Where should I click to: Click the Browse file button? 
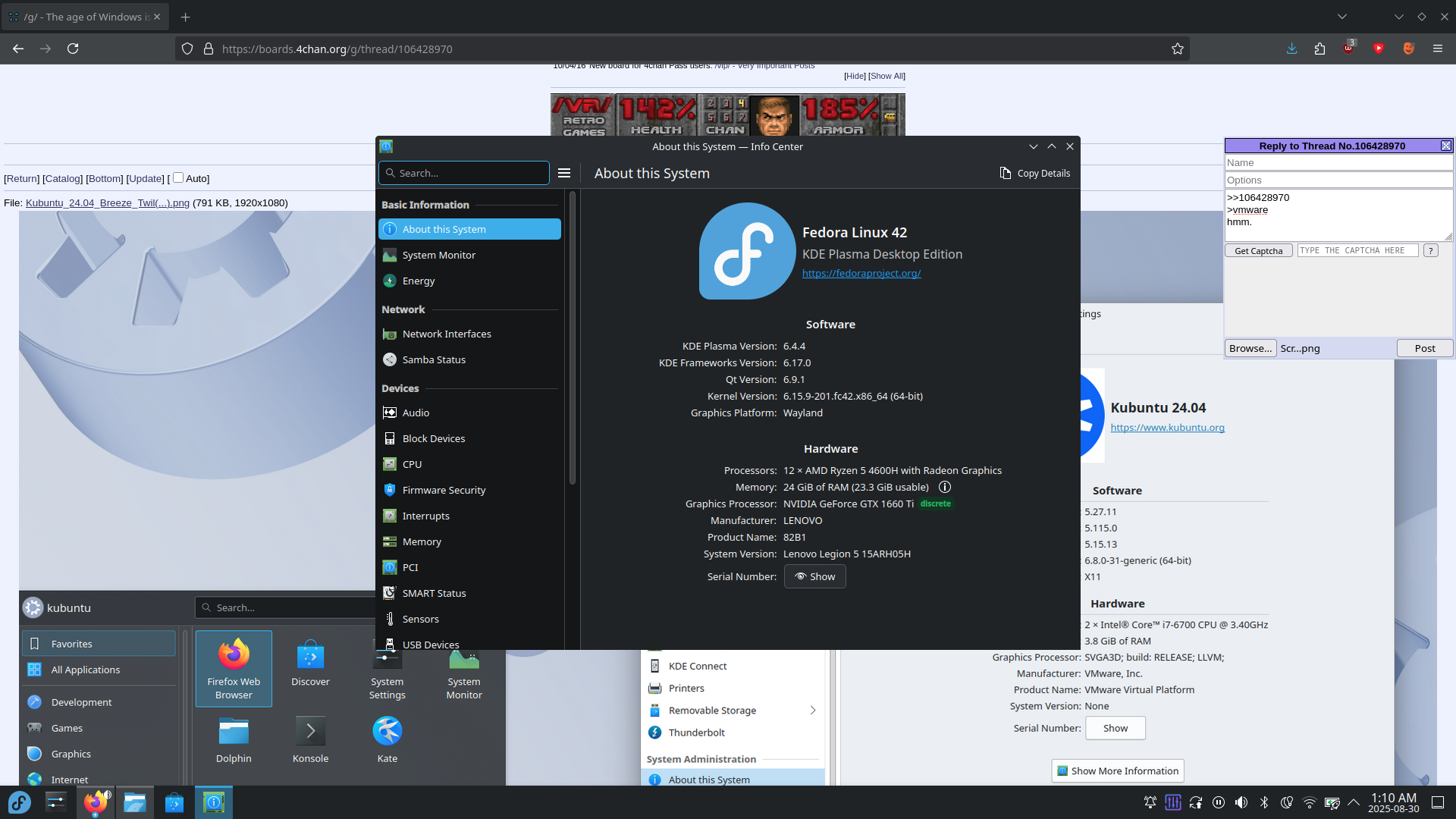pyautogui.click(x=1250, y=348)
